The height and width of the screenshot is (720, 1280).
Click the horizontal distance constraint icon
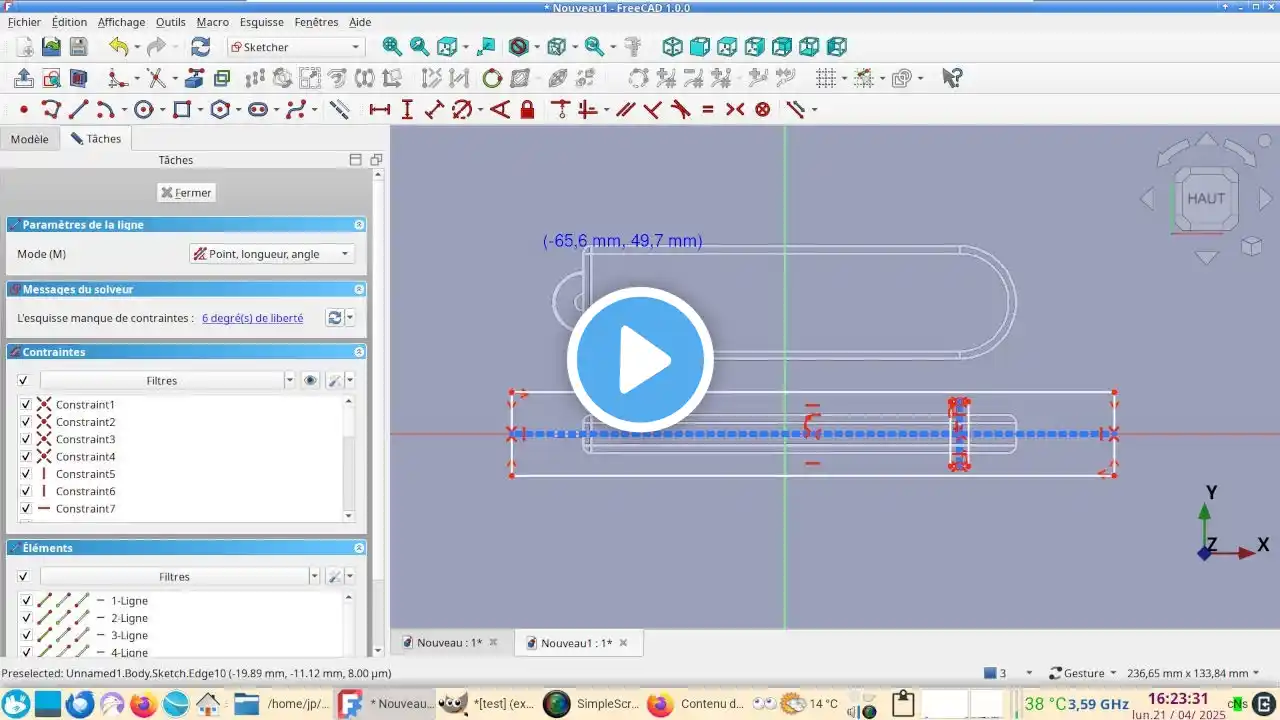tap(379, 109)
